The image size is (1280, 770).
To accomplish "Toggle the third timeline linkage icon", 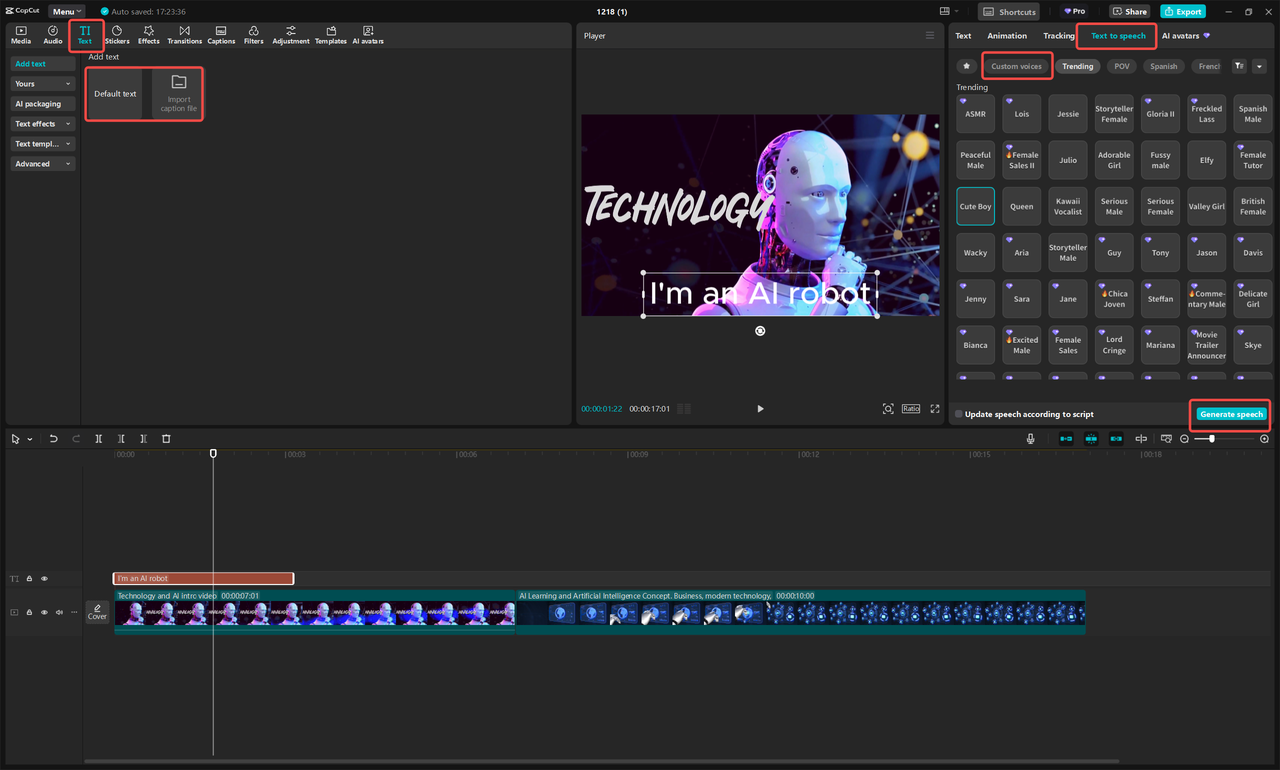I will pyautogui.click(x=1116, y=439).
